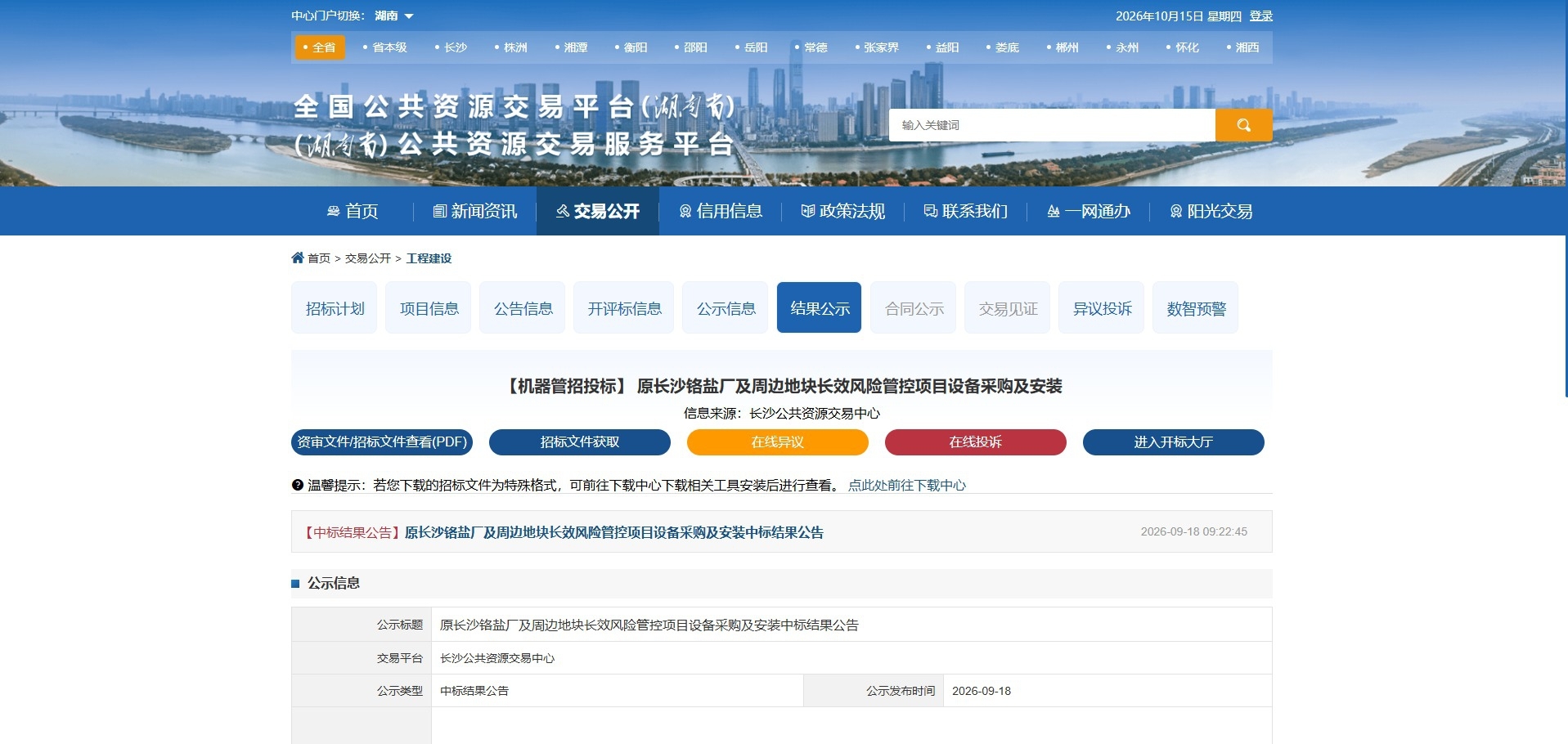
Task: Open the 湖南 portal switch dropdown
Action: coord(394,16)
